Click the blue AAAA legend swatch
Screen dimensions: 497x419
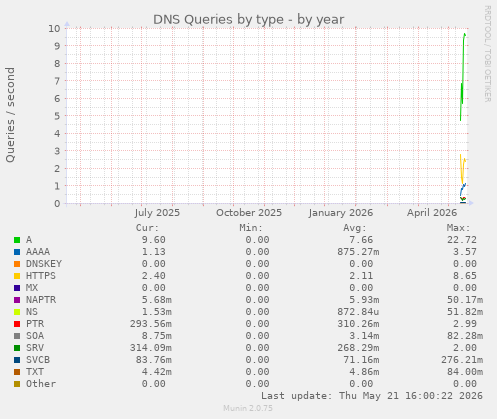(x=17, y=252)
